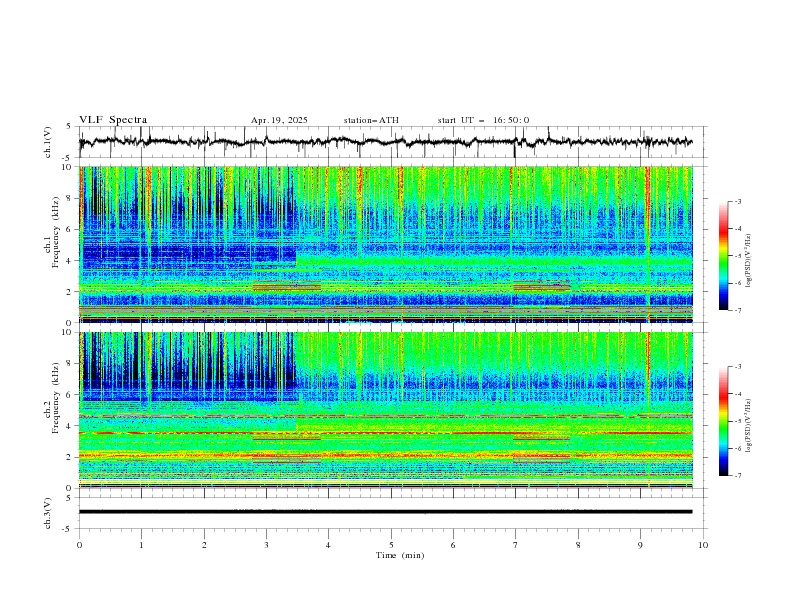Click the upper colorbar 'log(PSD)(V²/Hz)' label
792x612 pixels.
click(x=749, y=261)
